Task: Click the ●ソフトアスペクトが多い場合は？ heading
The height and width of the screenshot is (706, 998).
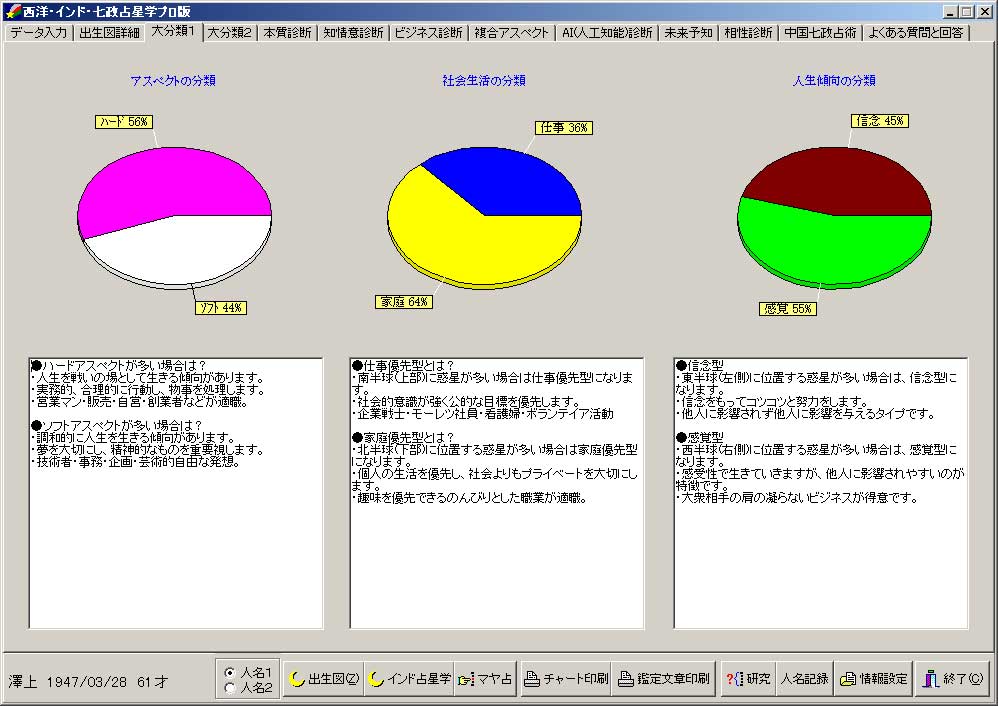Action: pos(116,425)
